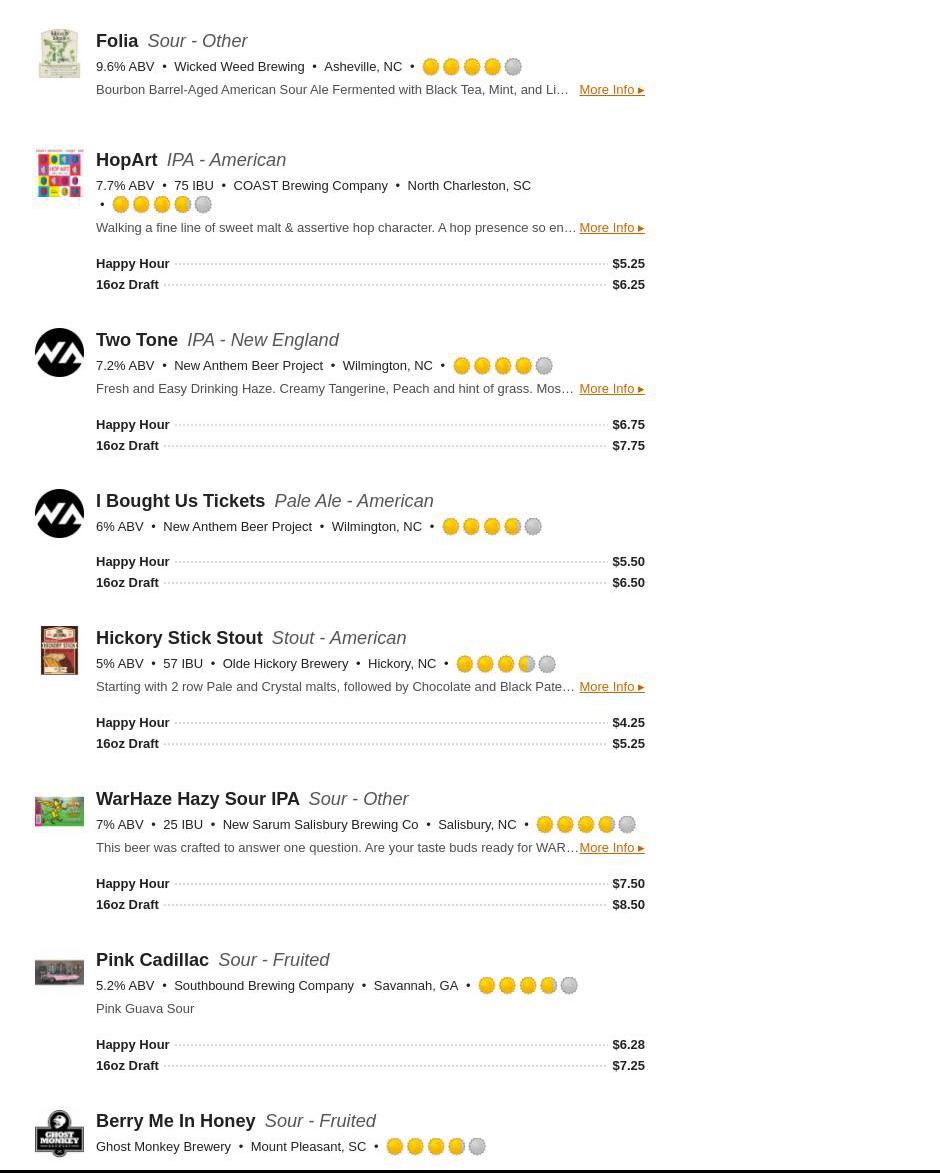The height and width of the screenshot is (1173, 940).
Task: Expand More Info for Hickory Stick Stout
Action: point(611,687)
